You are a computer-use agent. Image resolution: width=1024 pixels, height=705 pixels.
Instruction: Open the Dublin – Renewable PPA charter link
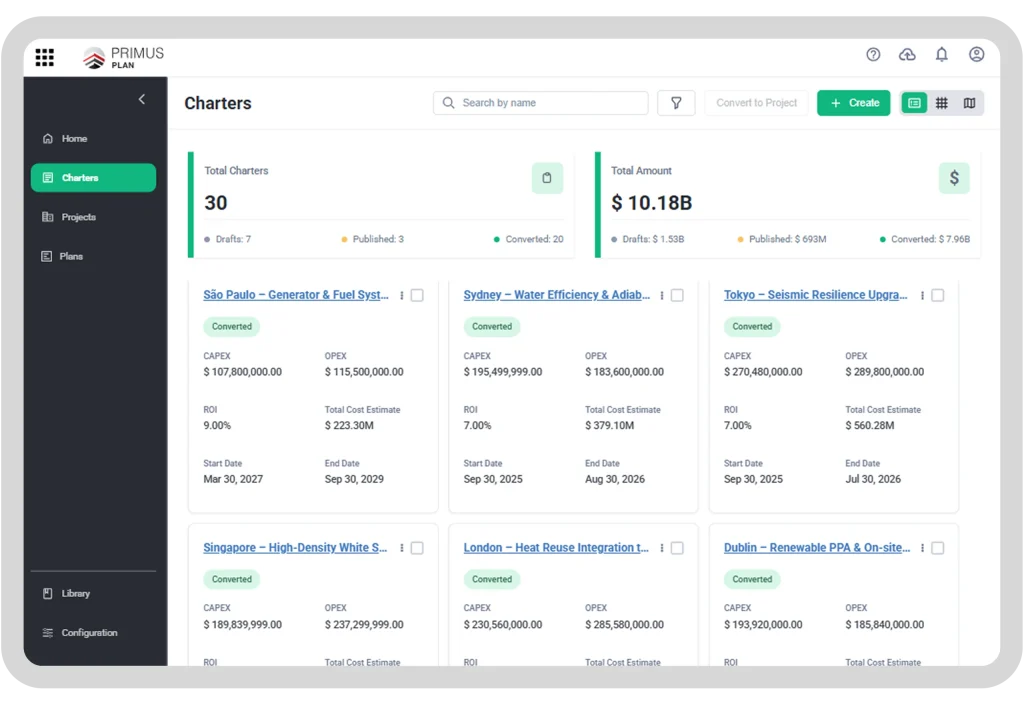coord(817,548)
